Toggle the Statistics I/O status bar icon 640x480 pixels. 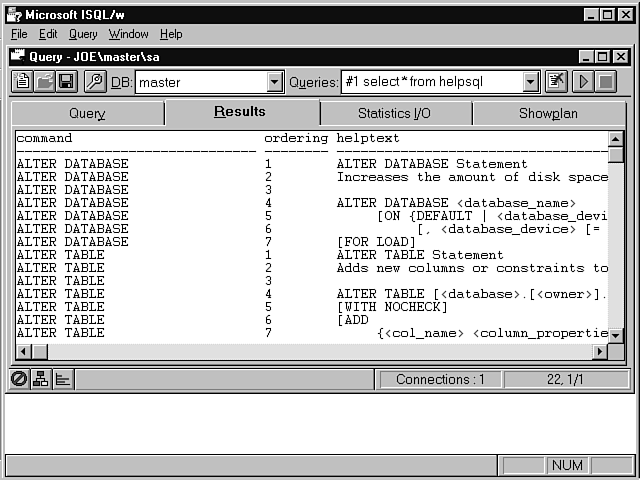tap(62, 379)
